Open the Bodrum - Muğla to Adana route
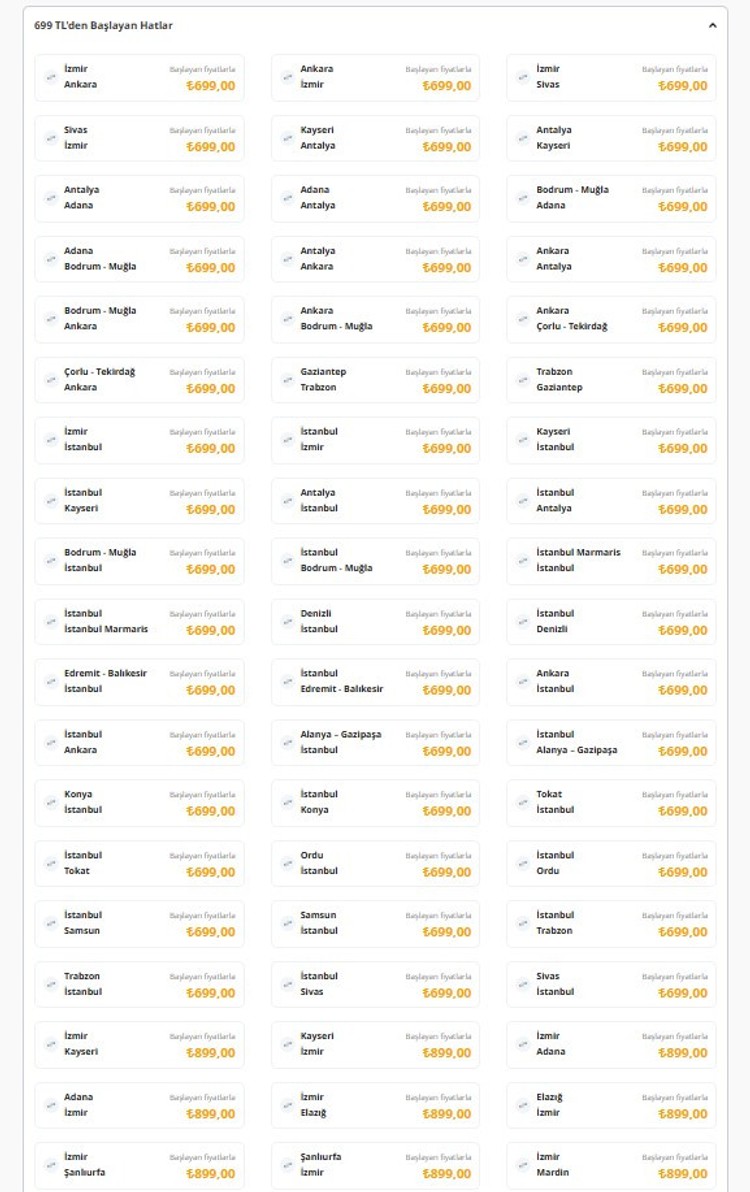The image size is (750, 1192). tap(611, 198)
